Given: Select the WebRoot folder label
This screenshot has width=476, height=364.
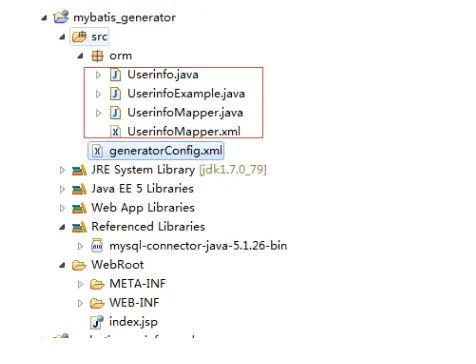Looking at the screenshot, I should 118,265.
